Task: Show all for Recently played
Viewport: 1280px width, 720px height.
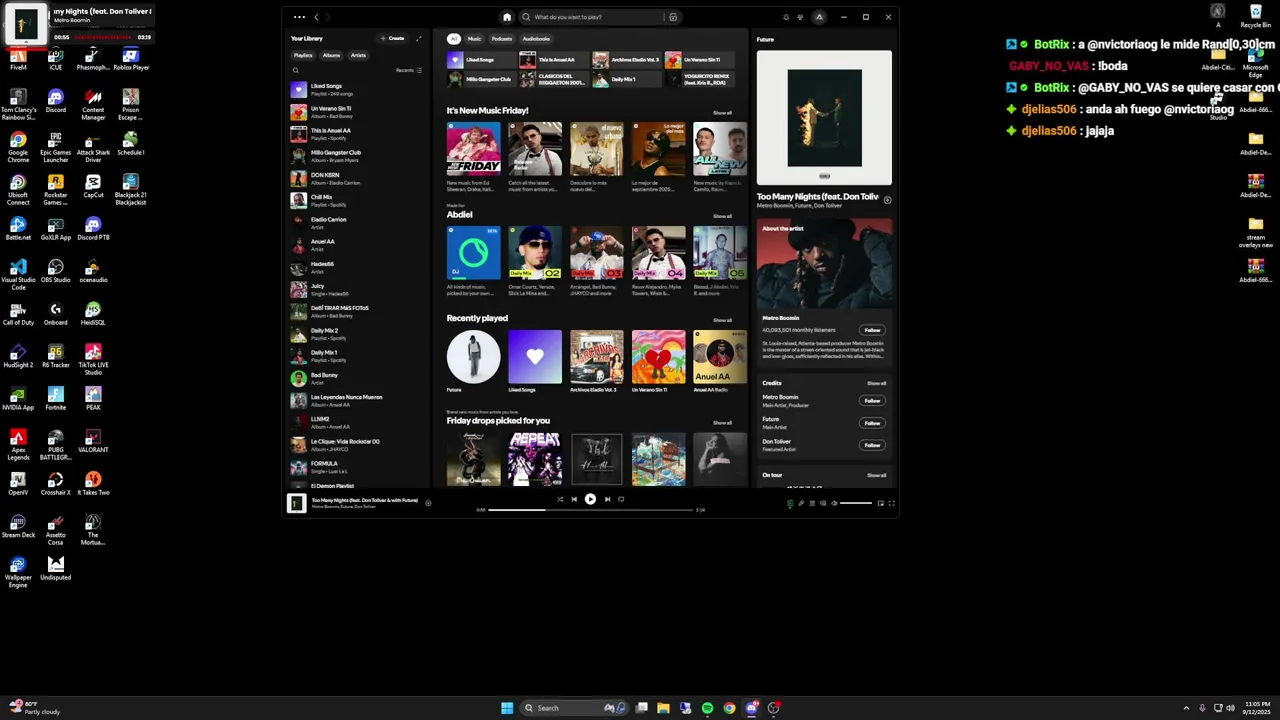Action: pyautogui.click(x=722, y=320)
